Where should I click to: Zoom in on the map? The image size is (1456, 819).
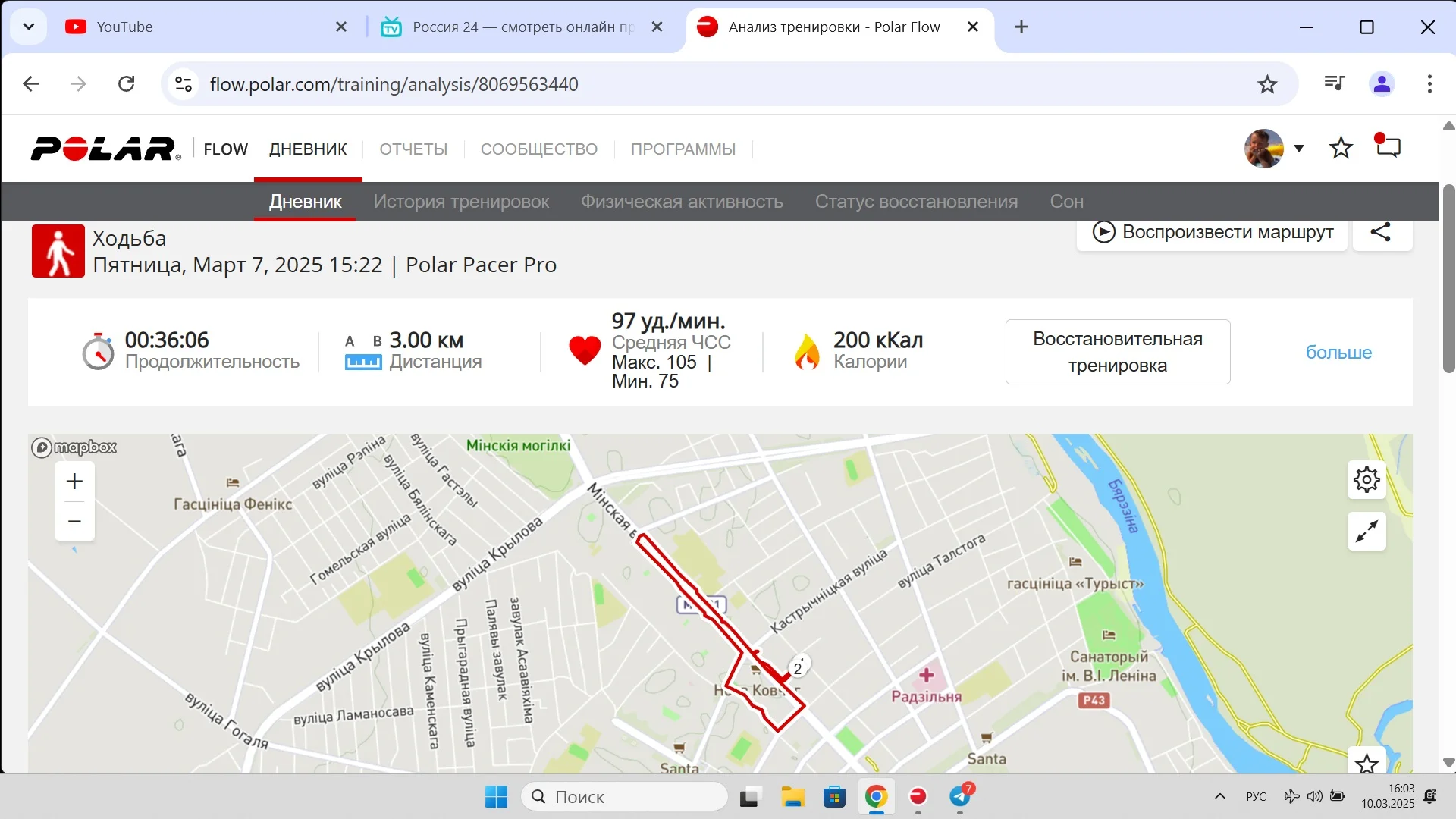pyautogui.click(x=74, y=482)
